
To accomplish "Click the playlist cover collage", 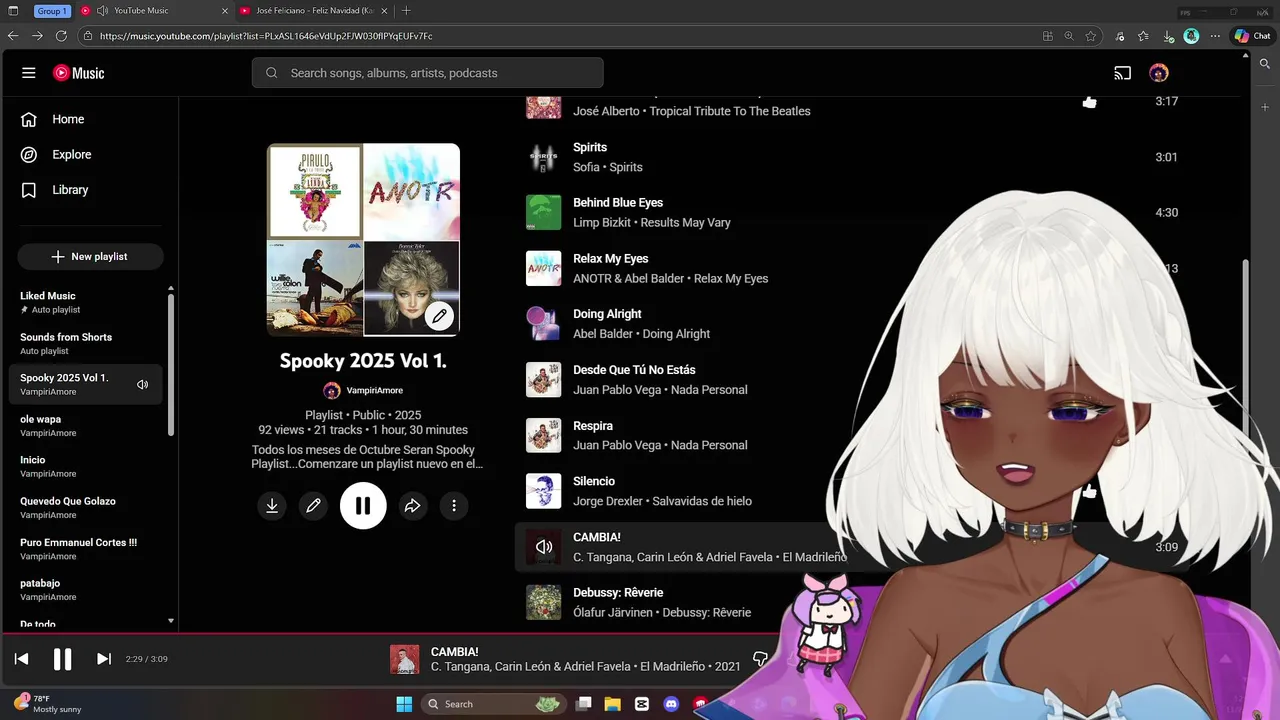I will coord(363,240).
